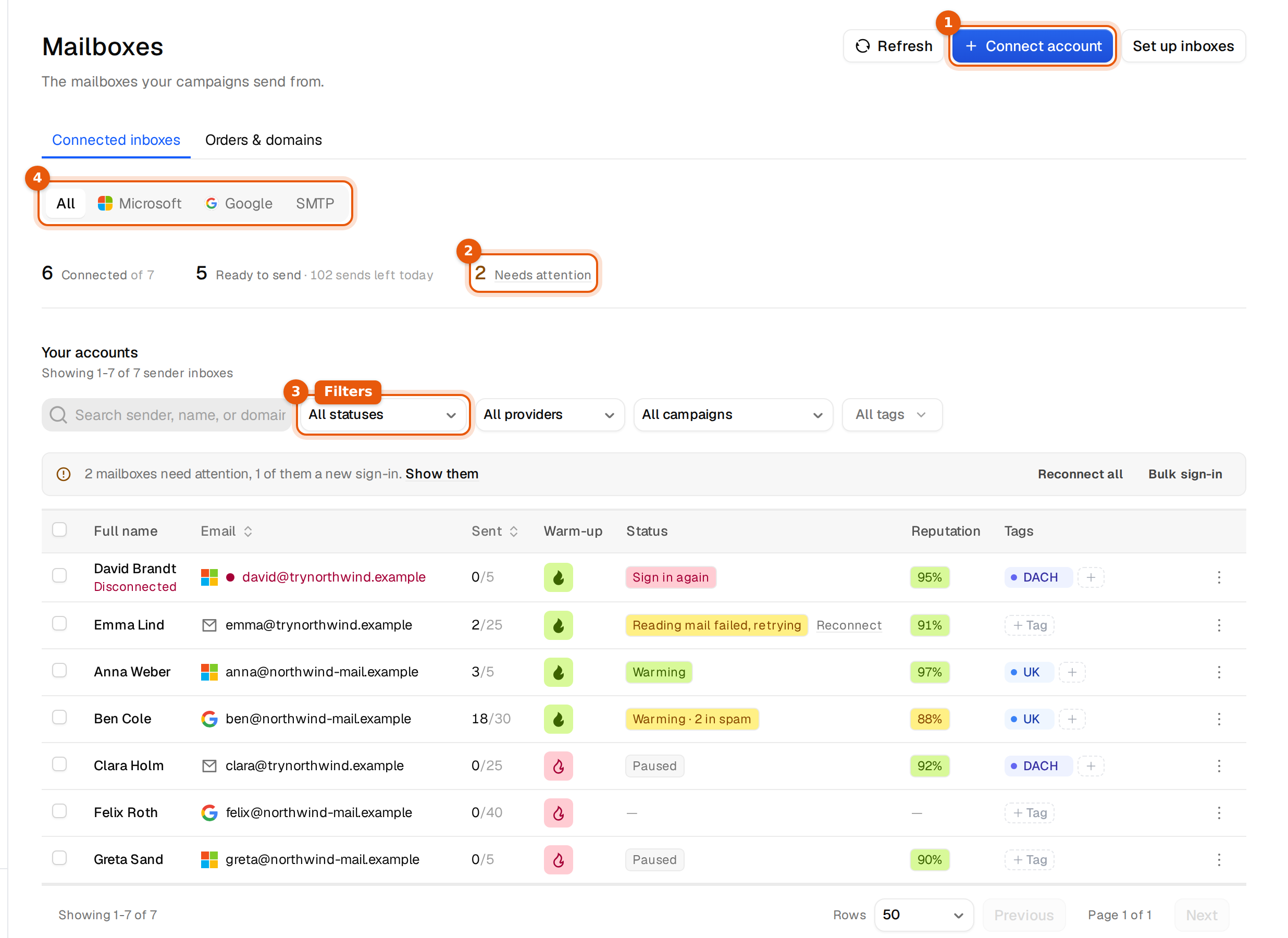This screenshot has width=1288, height=938.
Task: Open the three-dot menu for Felix Roth
Action: 1219,813
